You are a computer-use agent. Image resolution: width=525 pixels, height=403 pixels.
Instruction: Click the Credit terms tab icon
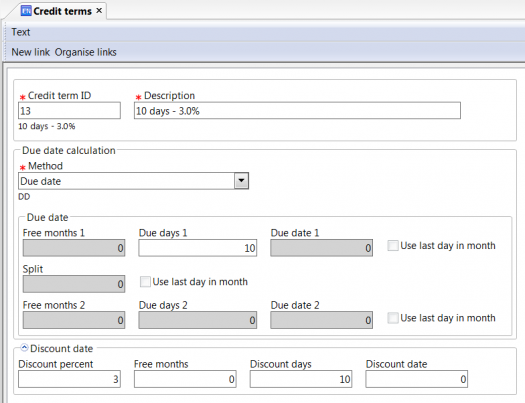pyautogui.click(x=26, y=11)
